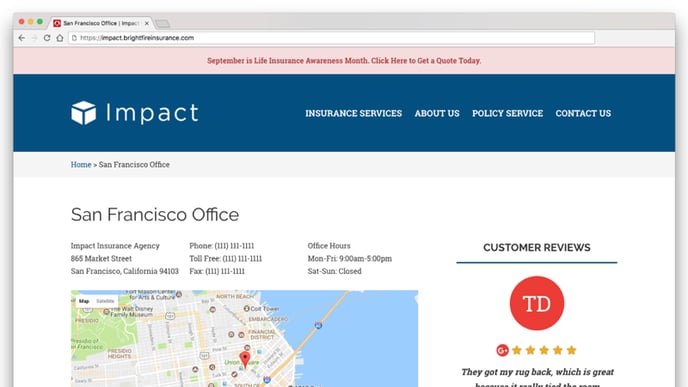The height and width of the screenshot is (387, 688).
Task: Click the five-star review rating
Action: tap(544, 350)
